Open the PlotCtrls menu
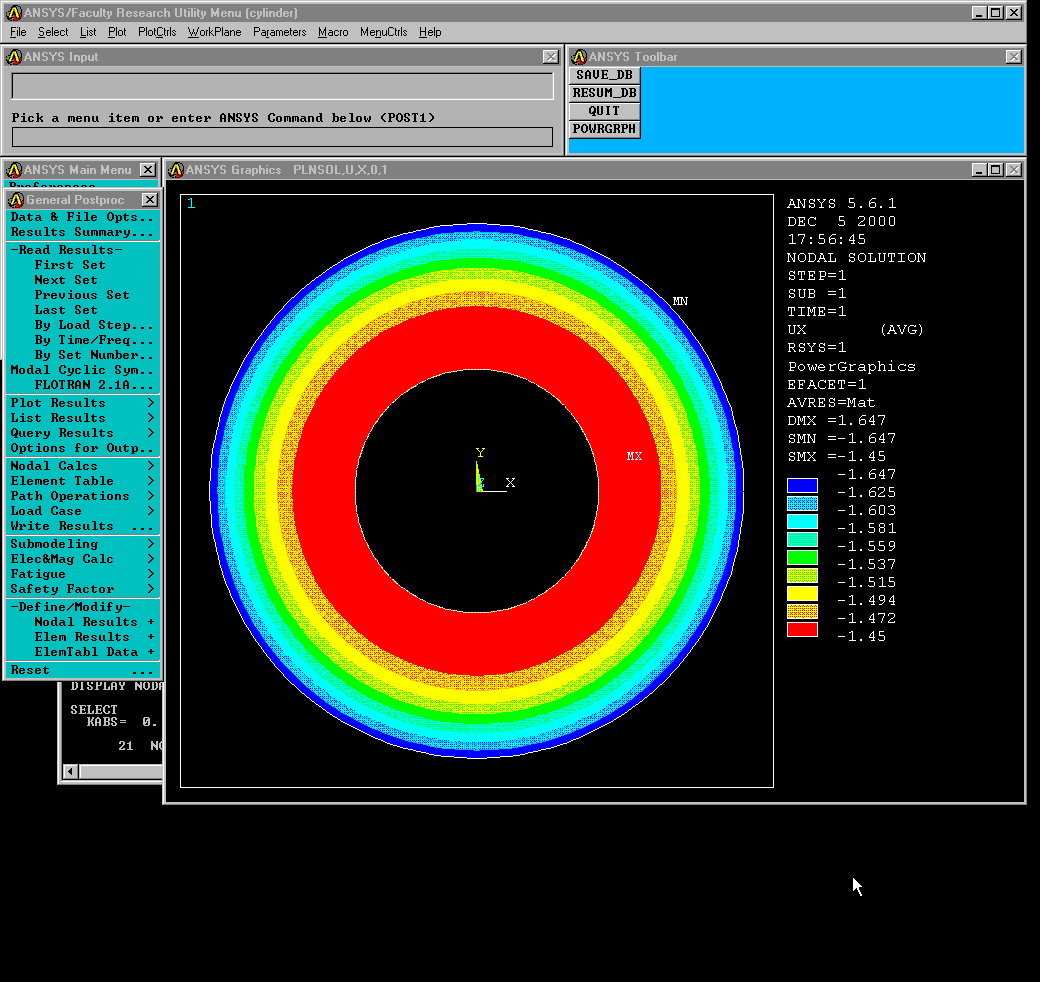 (x=157, y=32)
